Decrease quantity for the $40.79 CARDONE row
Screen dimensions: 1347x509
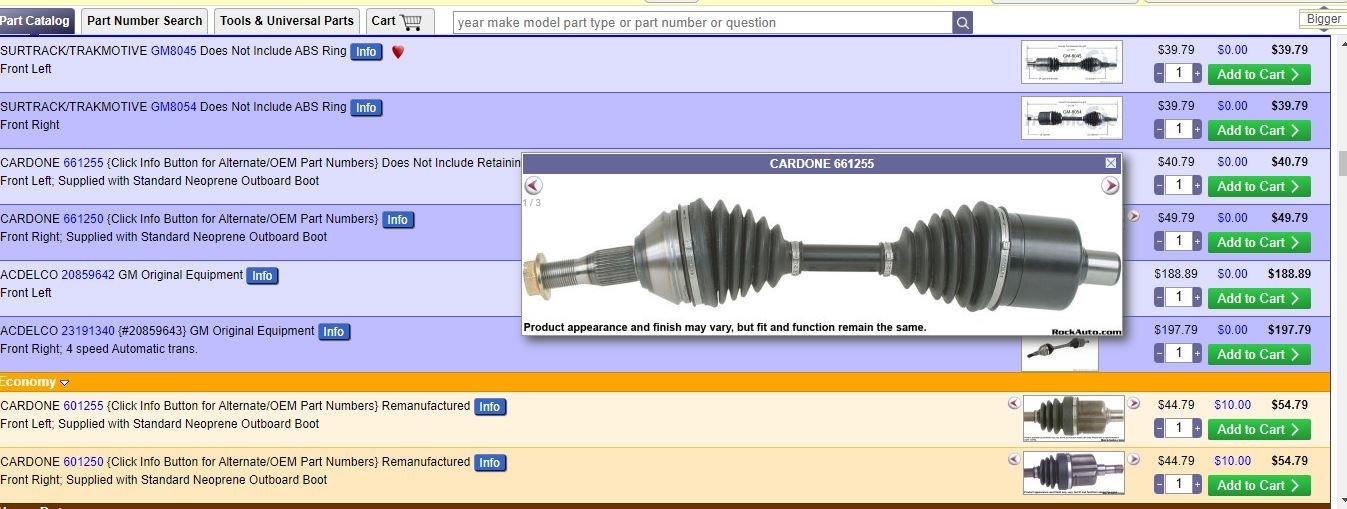pyautogui.click(x=1159, y=186)
